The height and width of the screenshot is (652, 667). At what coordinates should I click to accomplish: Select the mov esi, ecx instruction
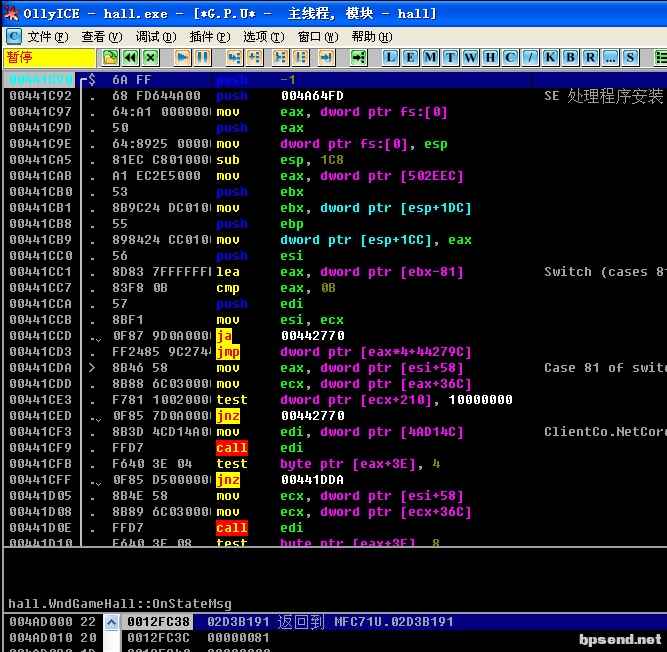click(x=335, y=320)
